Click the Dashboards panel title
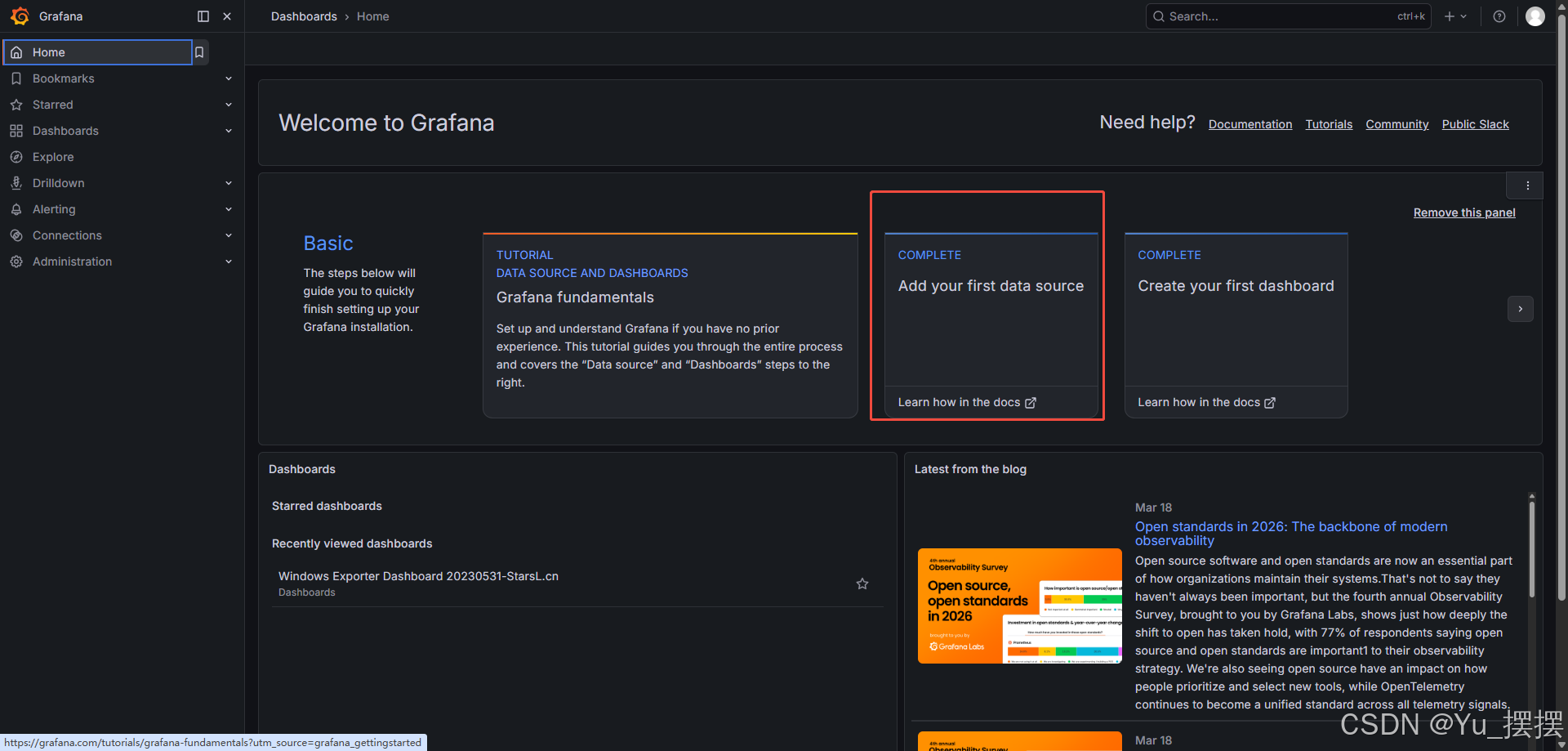This screenshot has width=1568, height=751. (x=302, y=469)
